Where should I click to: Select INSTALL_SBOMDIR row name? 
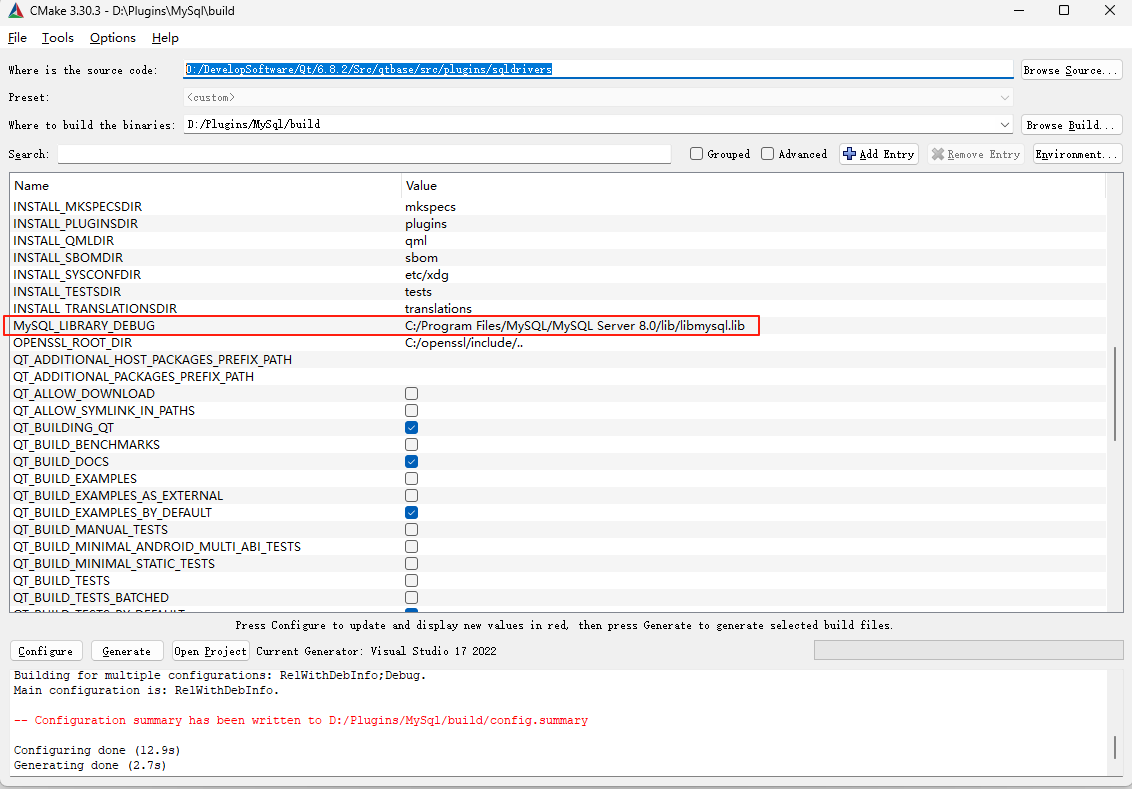pyautogui.click(x=69, y=258)
